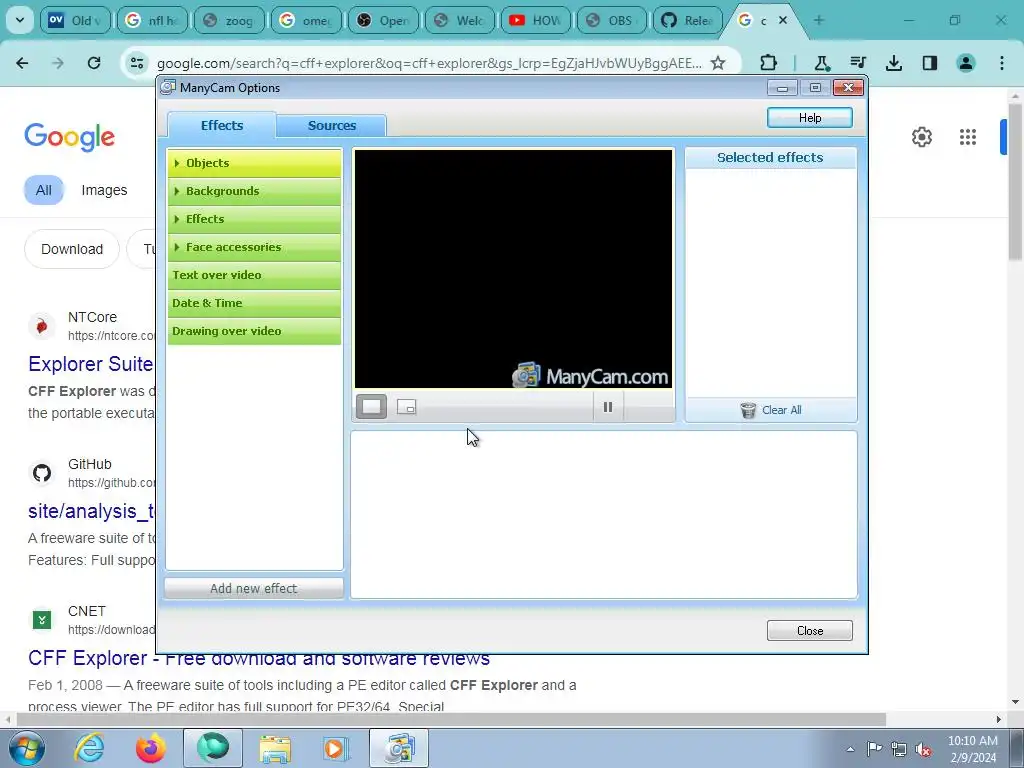1024x768 pixels.
Task: Click the Google logo
Action: coord(69,136)
